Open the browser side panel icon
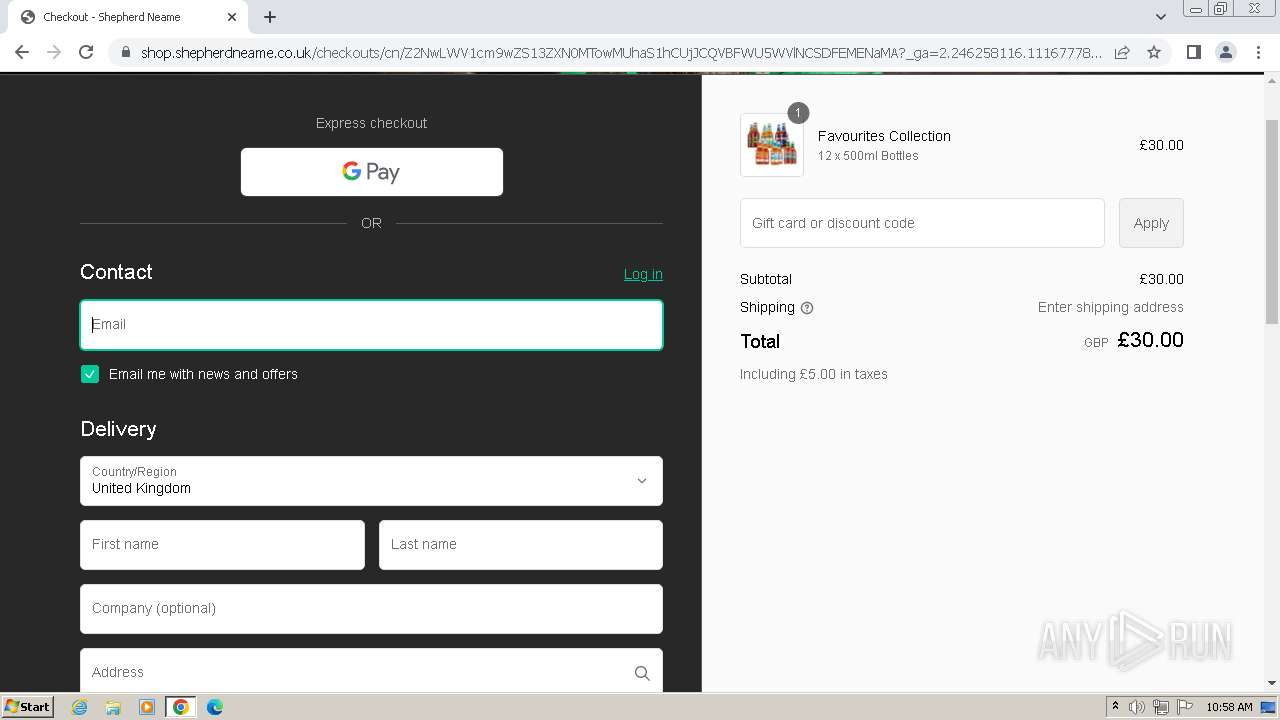This screenshot has width=1280, height=720. (x=1193, y=52)
